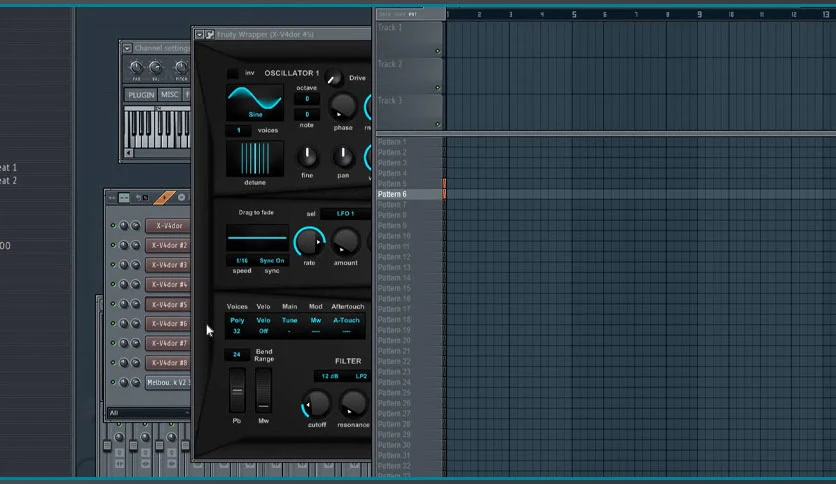Click the LFO rate knob

point(309,243)
